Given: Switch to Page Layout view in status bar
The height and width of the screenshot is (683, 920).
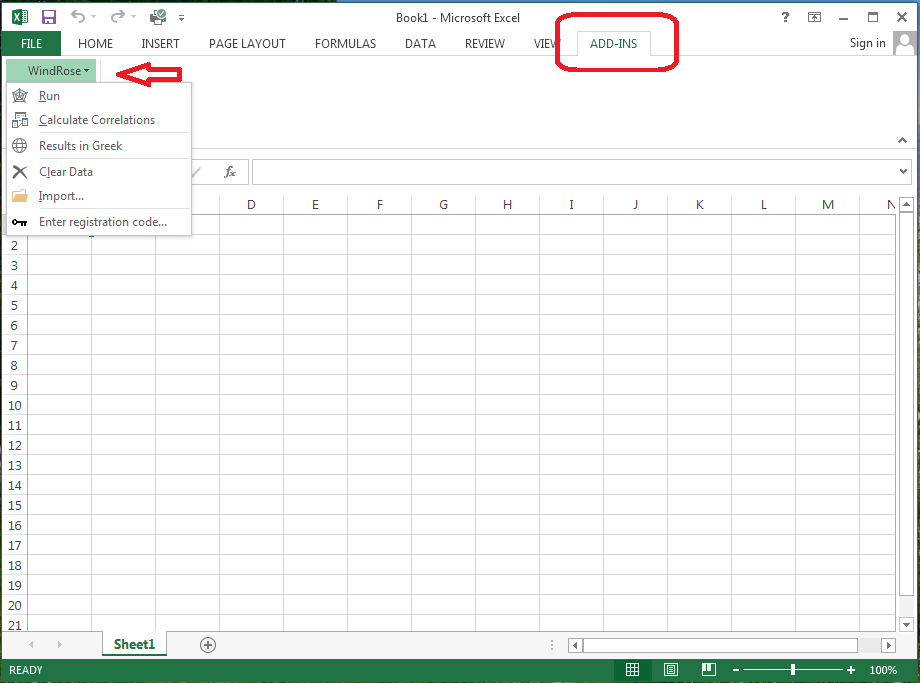Looking at the screenshot, I should [x=670, y=670].
